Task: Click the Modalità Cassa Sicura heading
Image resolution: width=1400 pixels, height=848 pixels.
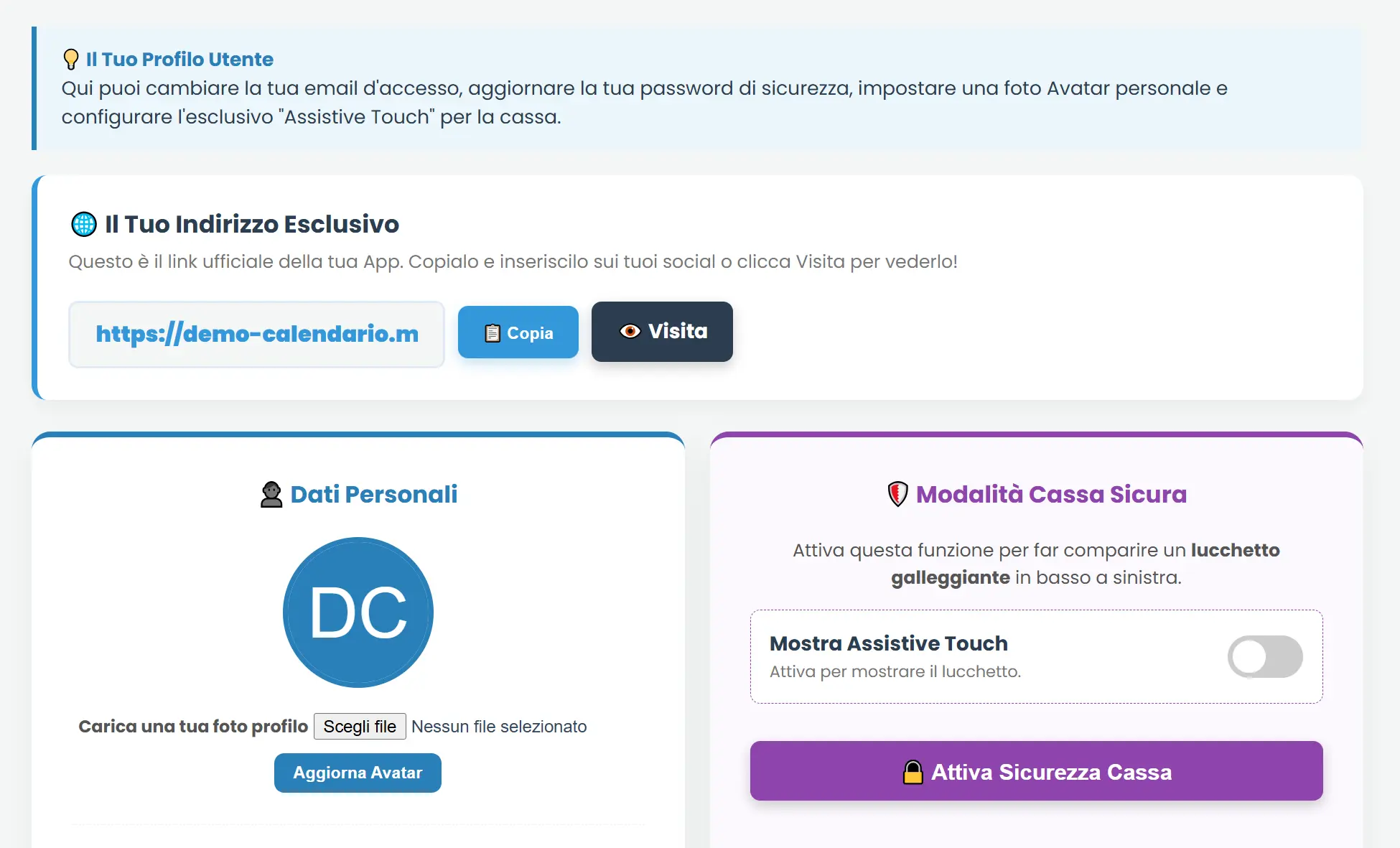Action: 1051,494
